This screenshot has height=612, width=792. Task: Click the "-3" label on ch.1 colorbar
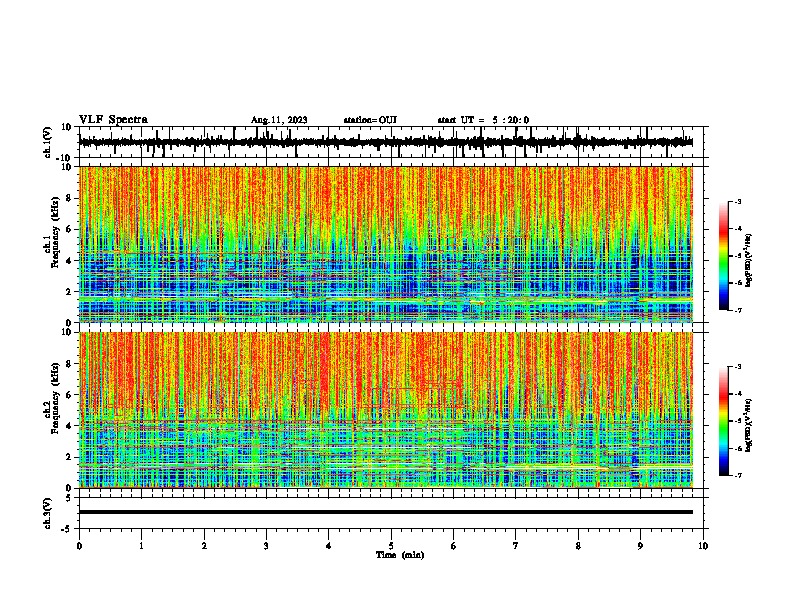click(x=738, y=201)
